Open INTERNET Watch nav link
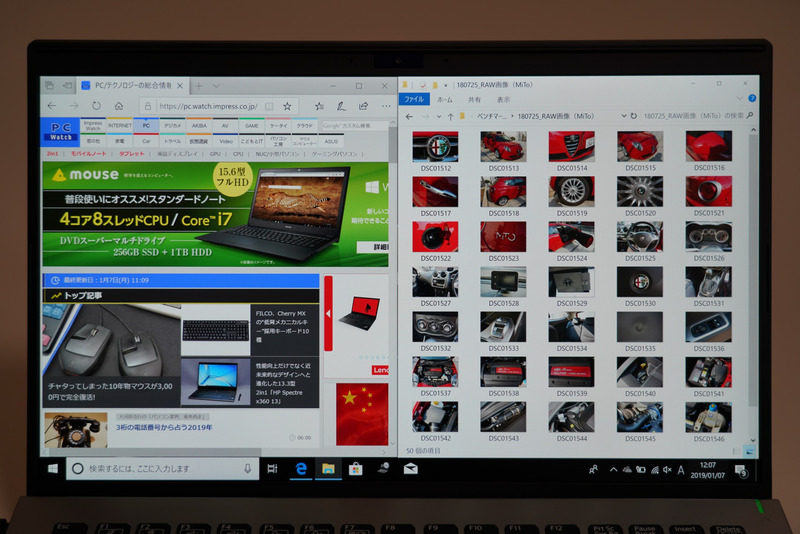 pos(119,125)
